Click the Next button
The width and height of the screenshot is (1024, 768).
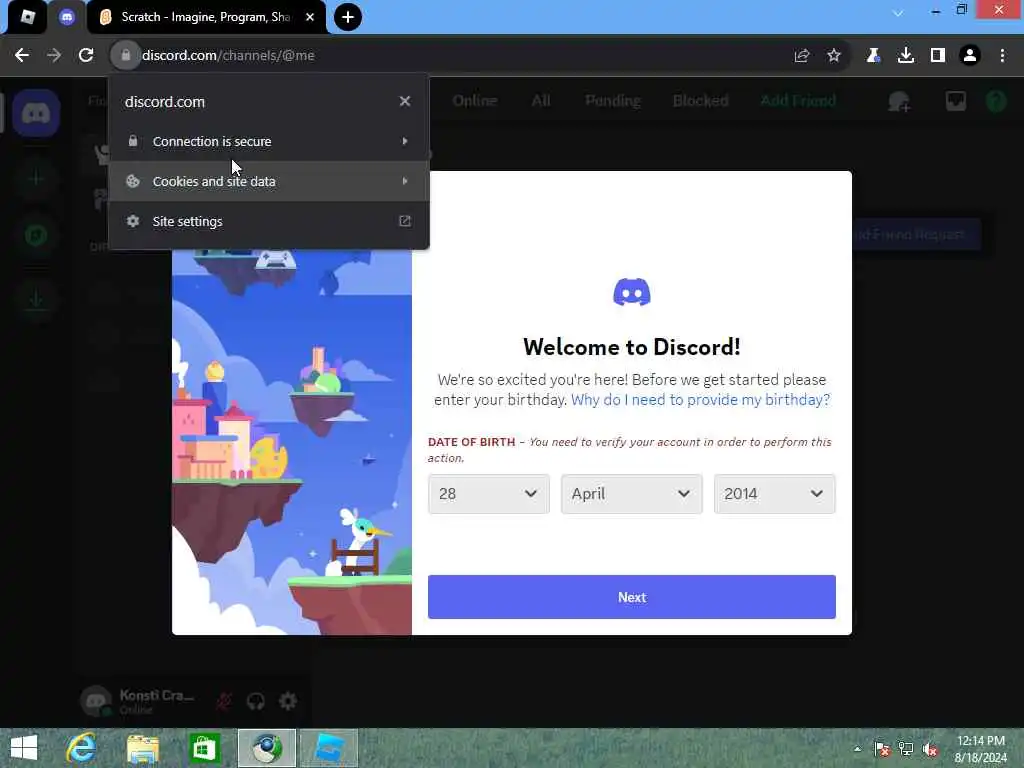(632, 597)
